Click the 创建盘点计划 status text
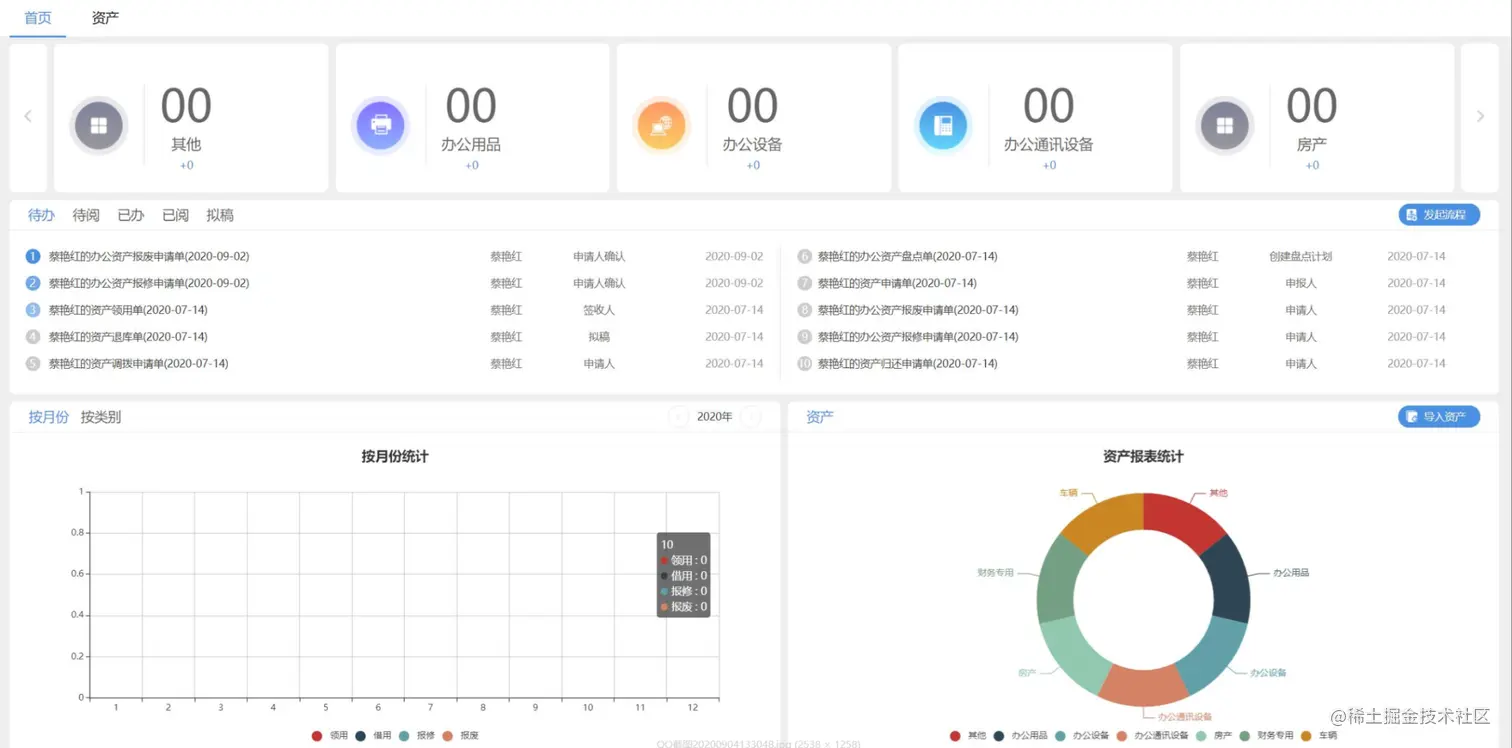Image resolution: width=1512 pixels, height=748 pixels. tap(1300, 257)
